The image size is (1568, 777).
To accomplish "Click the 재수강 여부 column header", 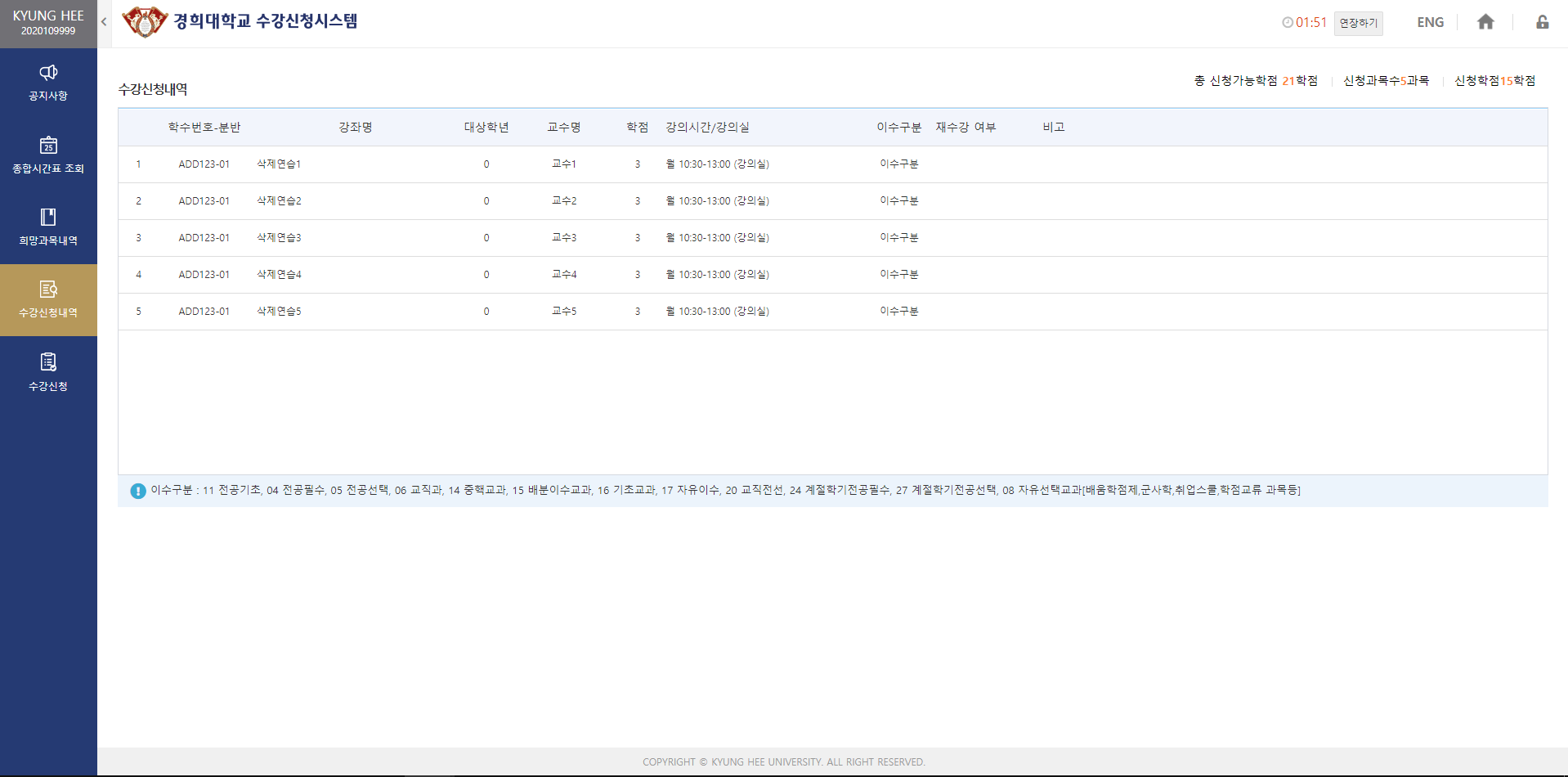I will pos(965,128).
